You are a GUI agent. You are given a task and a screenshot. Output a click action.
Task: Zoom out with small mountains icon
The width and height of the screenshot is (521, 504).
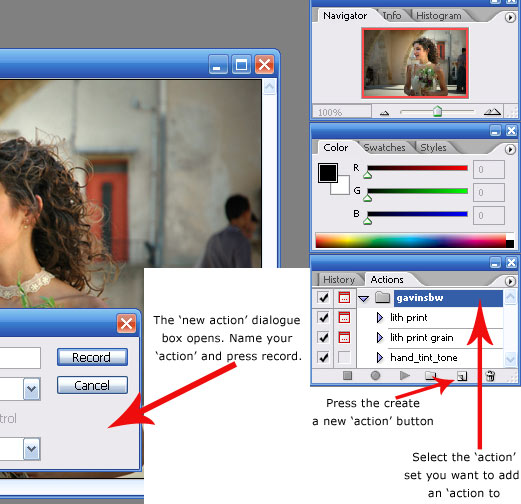click(384, 113)
